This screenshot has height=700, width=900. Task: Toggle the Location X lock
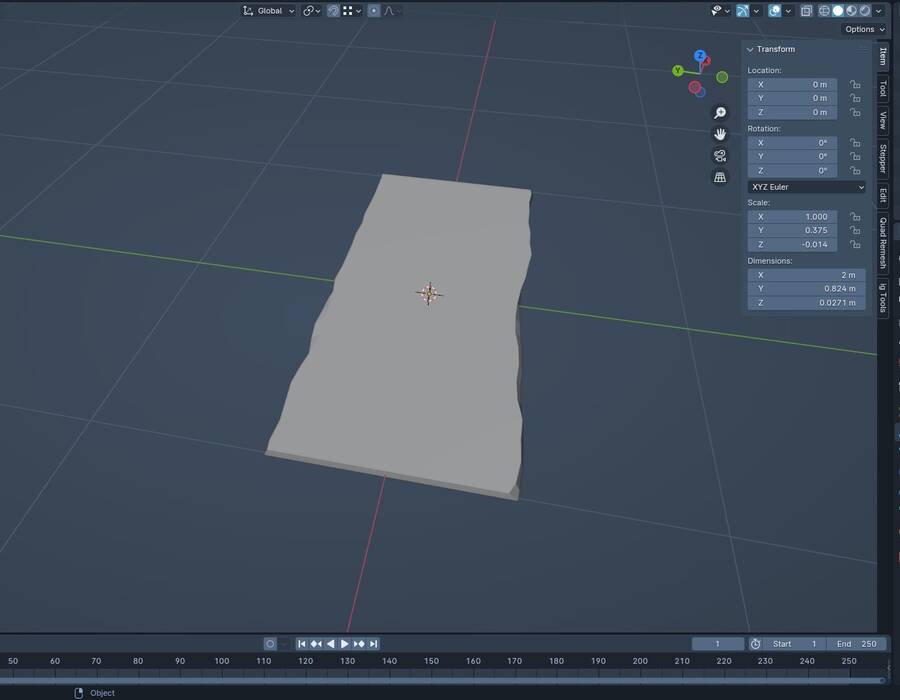(x=855, y=84)
